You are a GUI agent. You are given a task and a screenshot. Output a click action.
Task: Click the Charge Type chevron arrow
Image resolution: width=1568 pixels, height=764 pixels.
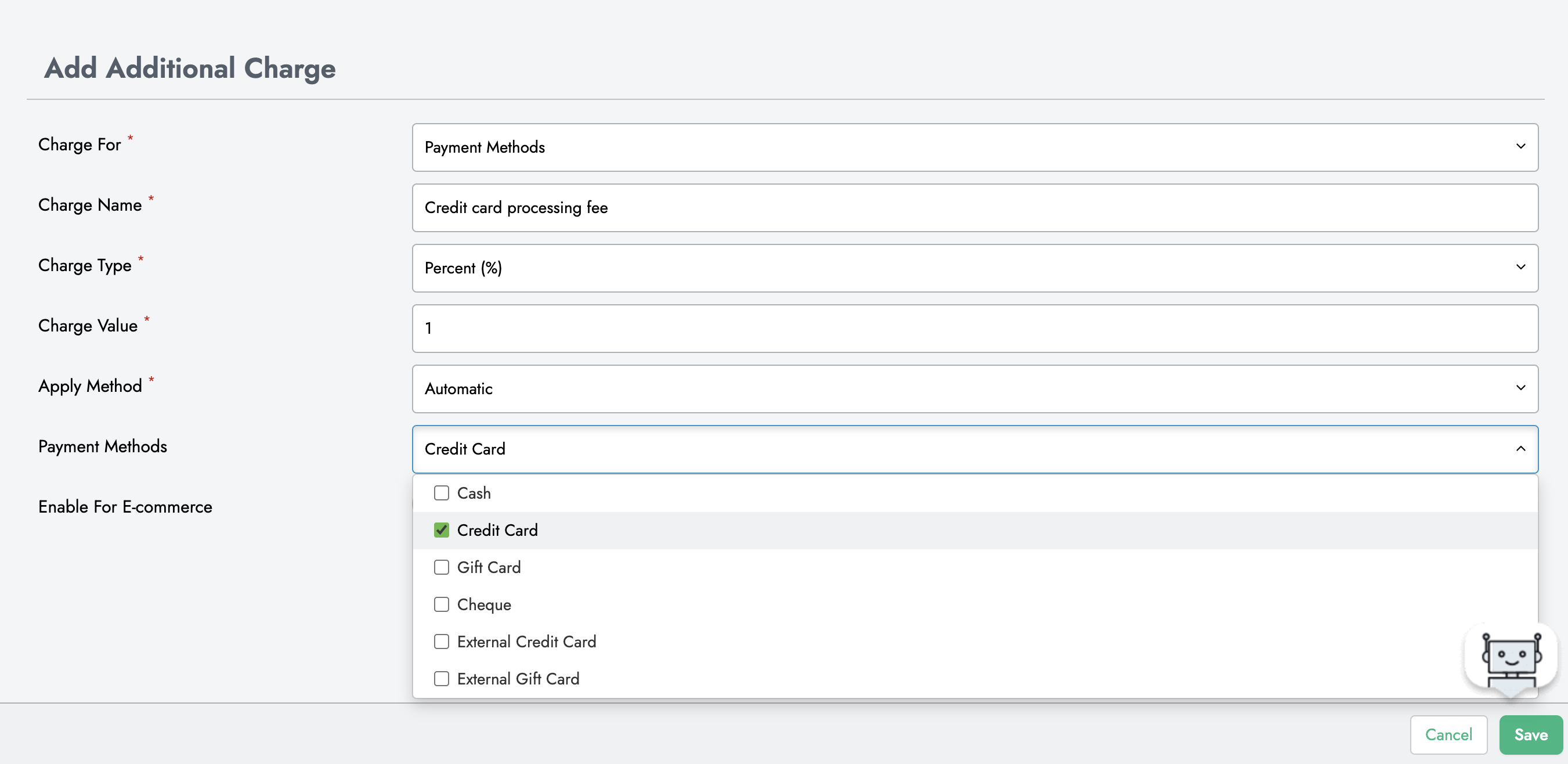1520,267
